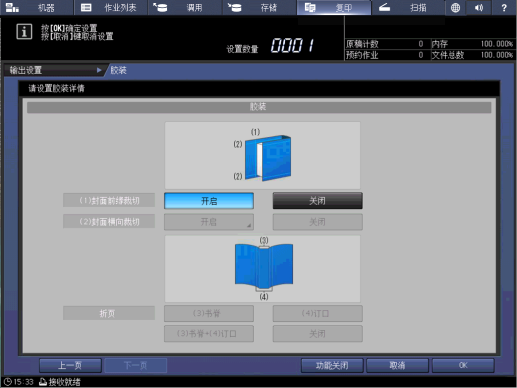
Task: Turn cover fore-edge trimming 关闭 off
Action: point(317,201)
